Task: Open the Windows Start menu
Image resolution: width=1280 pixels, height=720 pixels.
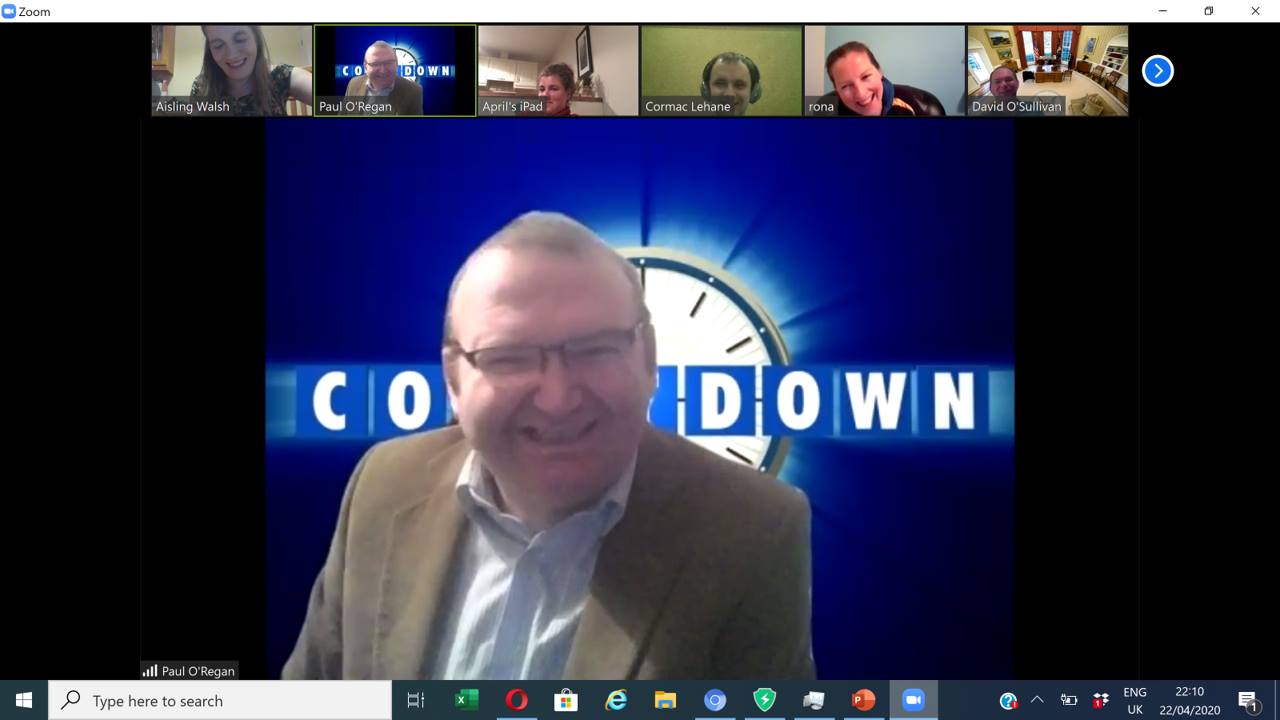Action: (24, 700)
